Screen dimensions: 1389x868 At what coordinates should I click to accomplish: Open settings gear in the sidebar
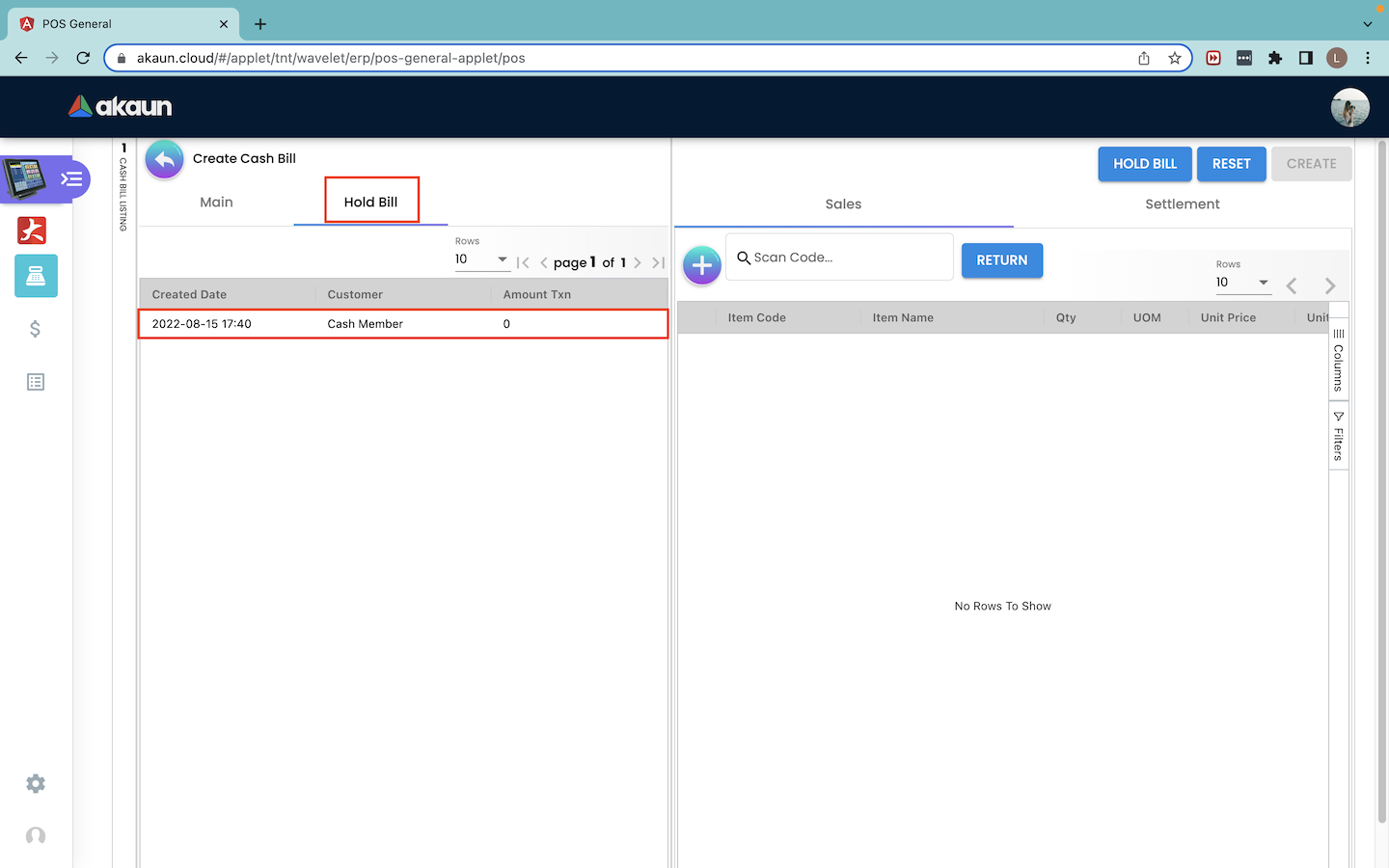[36, 784]
